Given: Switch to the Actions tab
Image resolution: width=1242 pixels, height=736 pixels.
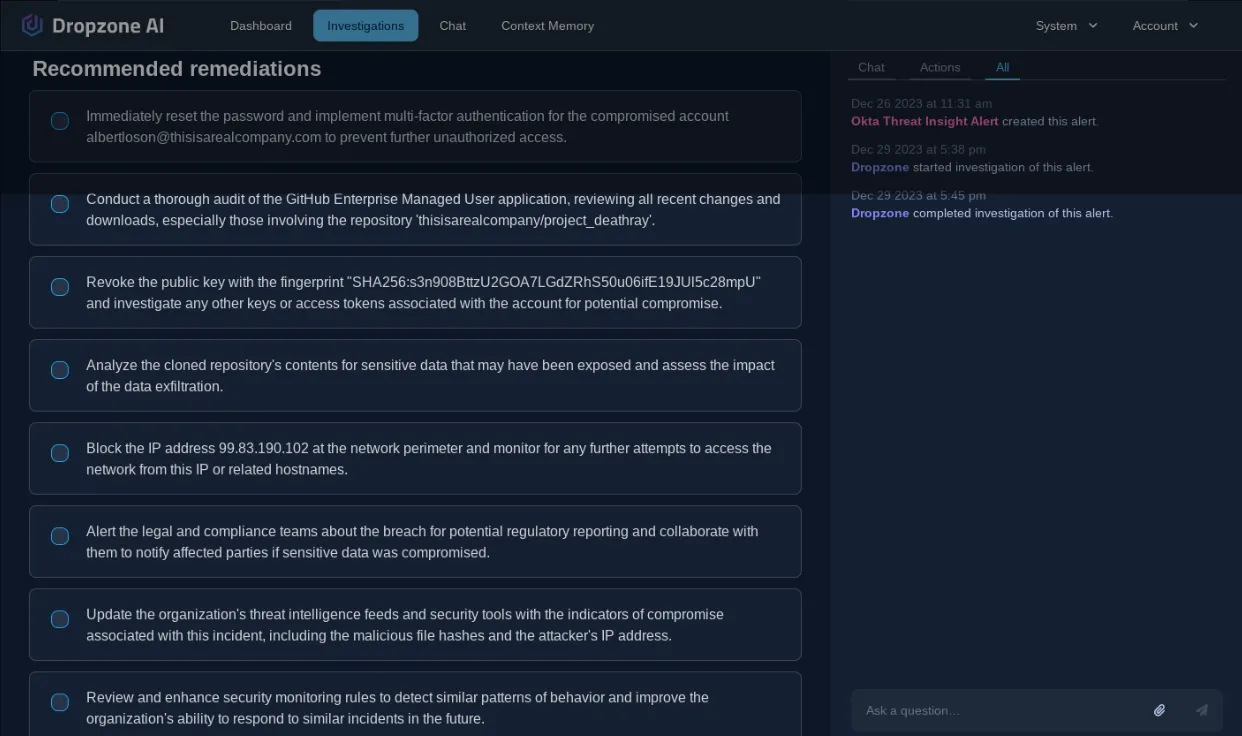Looking at the screenshot, I should pyautogui.click(x=939, y=67).
